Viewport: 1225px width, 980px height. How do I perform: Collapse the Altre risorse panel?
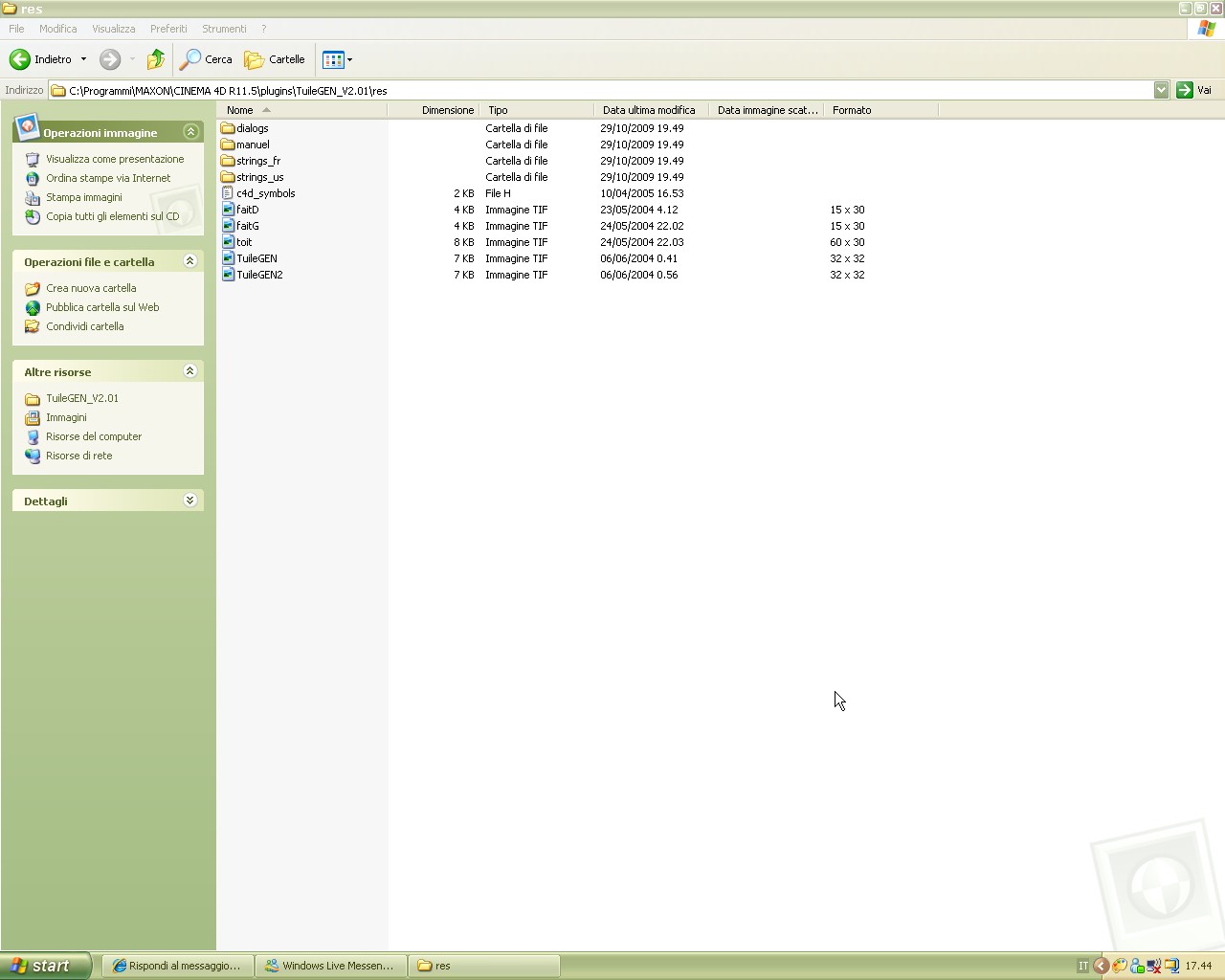click(189, 371)
